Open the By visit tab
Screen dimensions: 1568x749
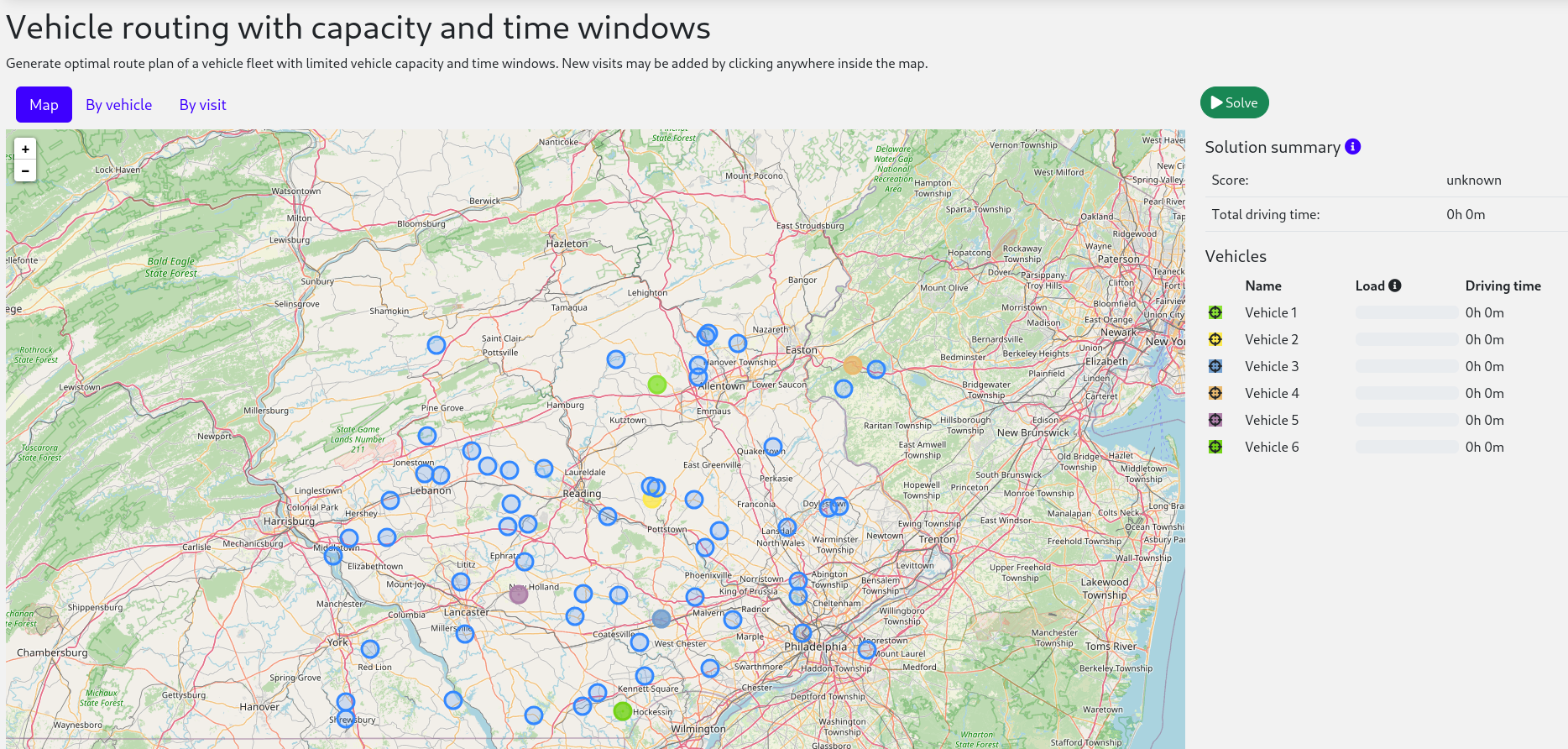coord(202,105)
